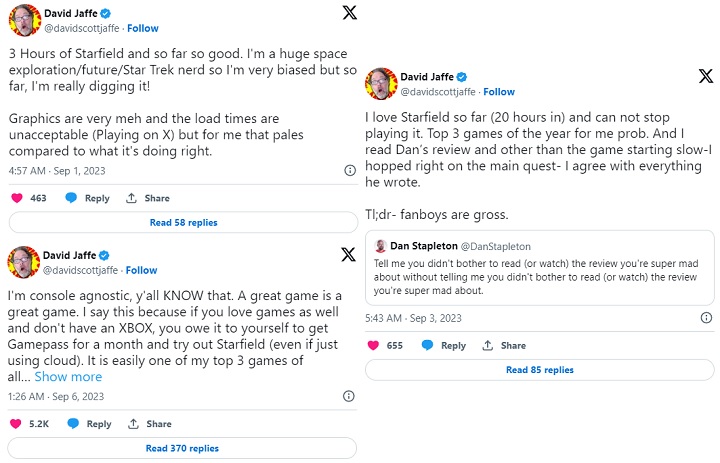Expand Read 370 replies
Image resolution: width=720 pixels, height=463 pixels.
click(183, 449)
